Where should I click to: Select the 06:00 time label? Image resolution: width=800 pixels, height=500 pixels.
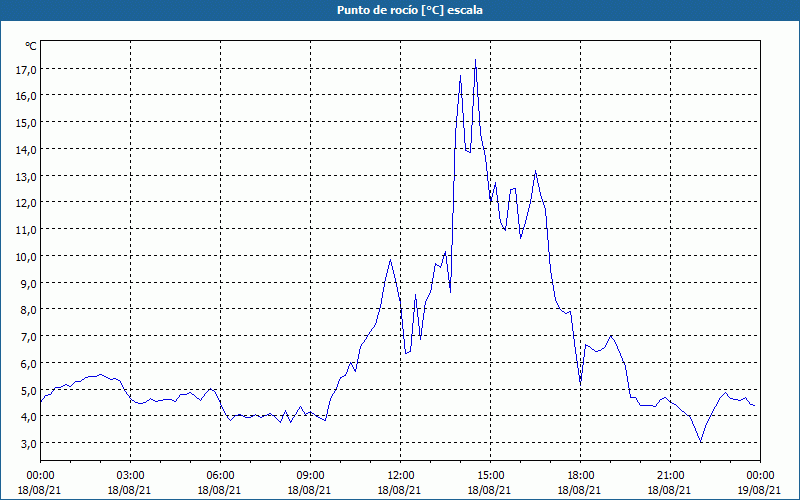(x=220, y=476)
